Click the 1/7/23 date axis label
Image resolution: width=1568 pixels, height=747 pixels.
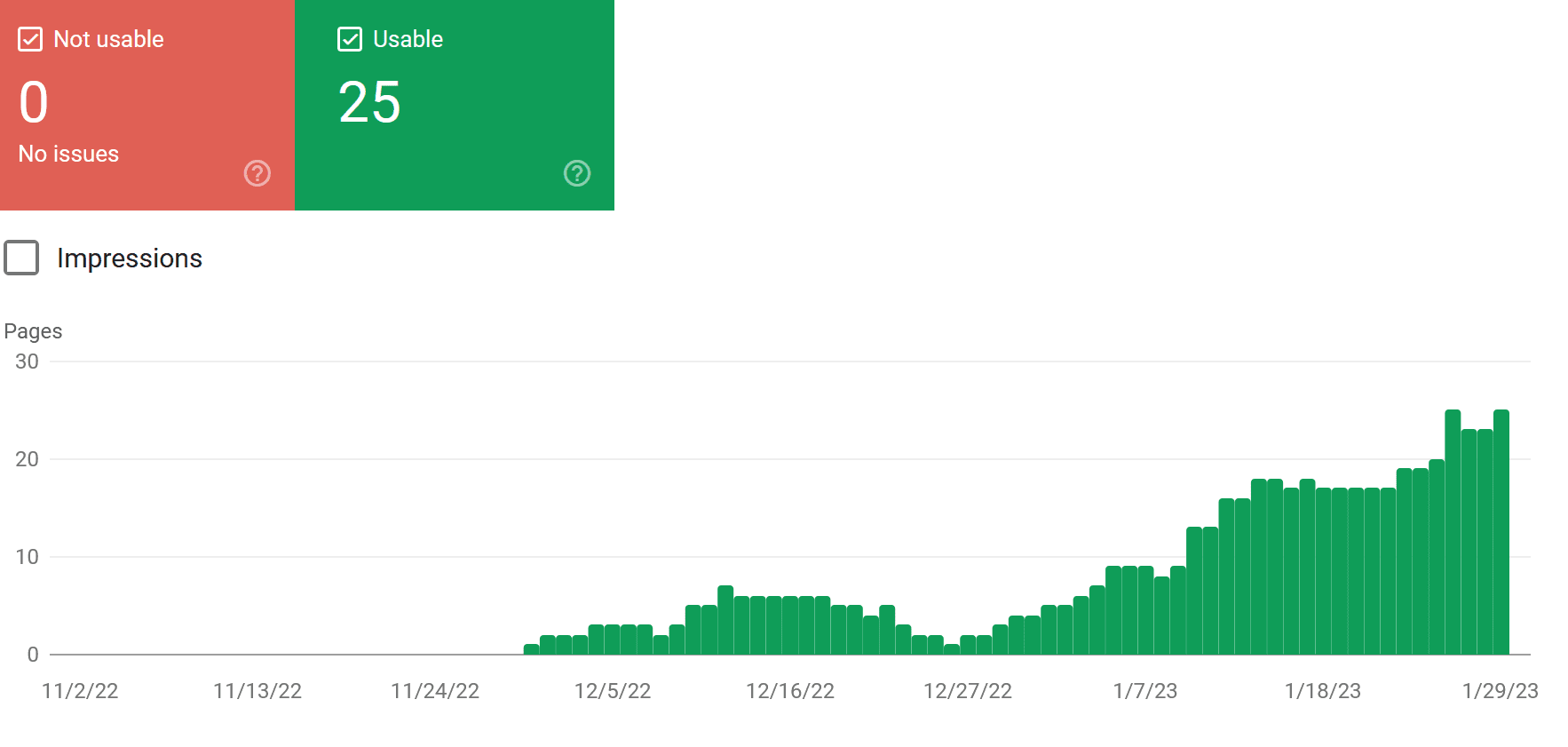click(x=1145, y=691)
